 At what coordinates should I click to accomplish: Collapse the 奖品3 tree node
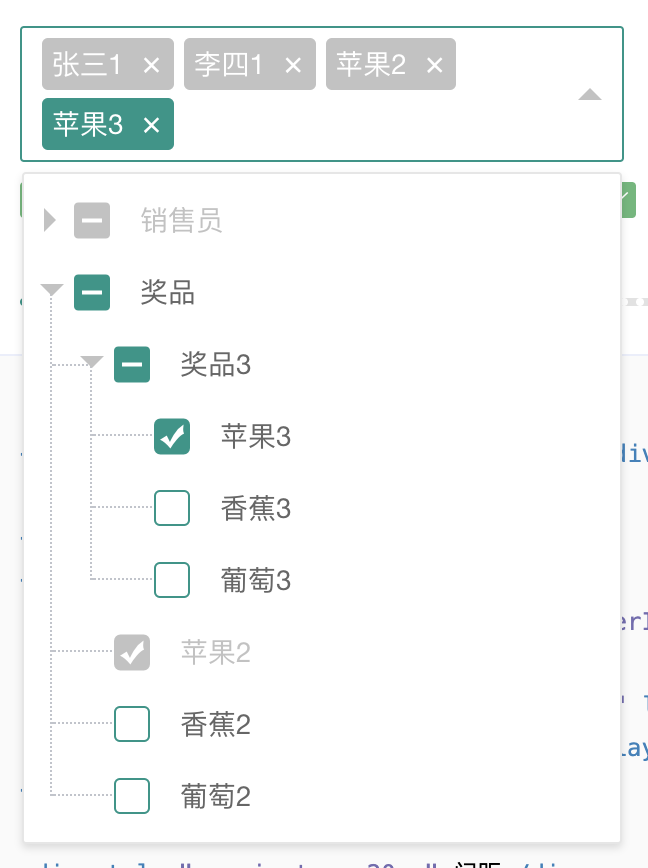pos(92,362)
